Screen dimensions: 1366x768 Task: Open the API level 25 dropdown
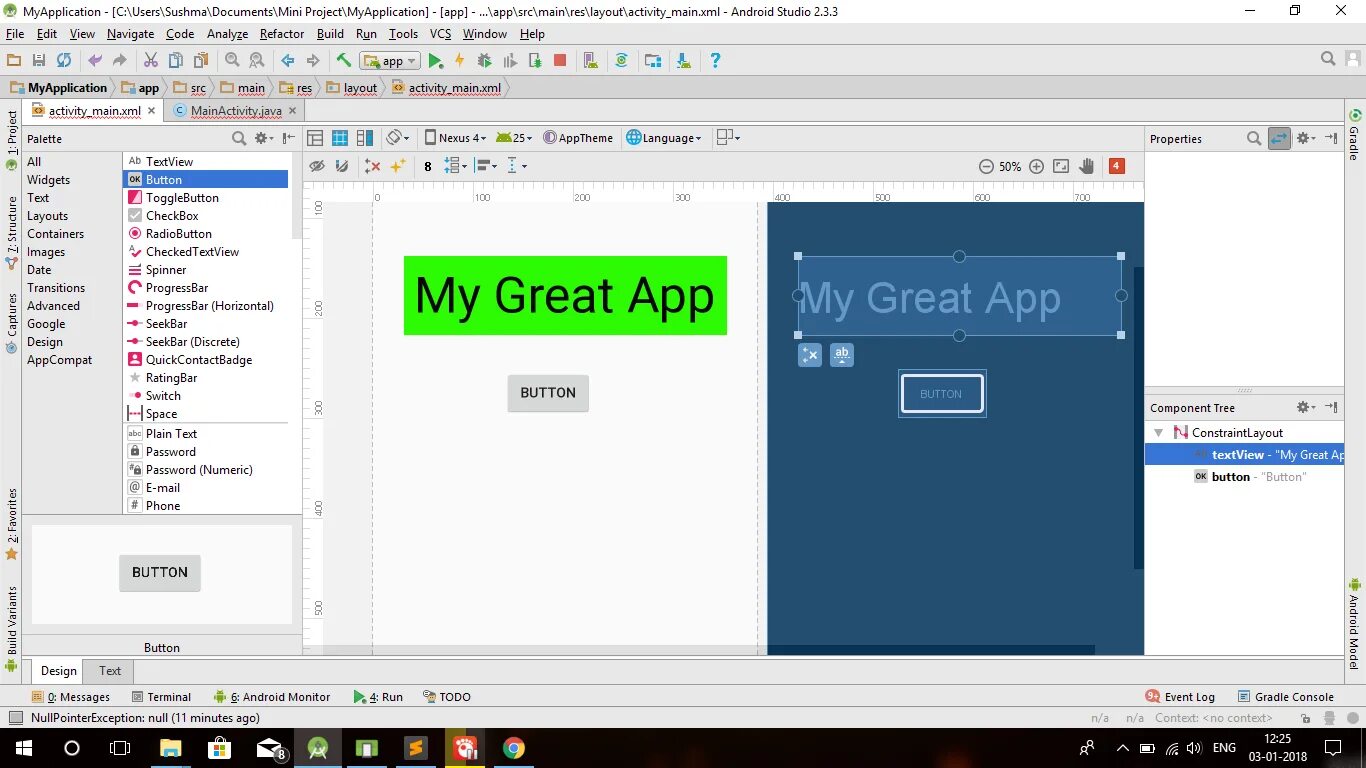(513, 137)
